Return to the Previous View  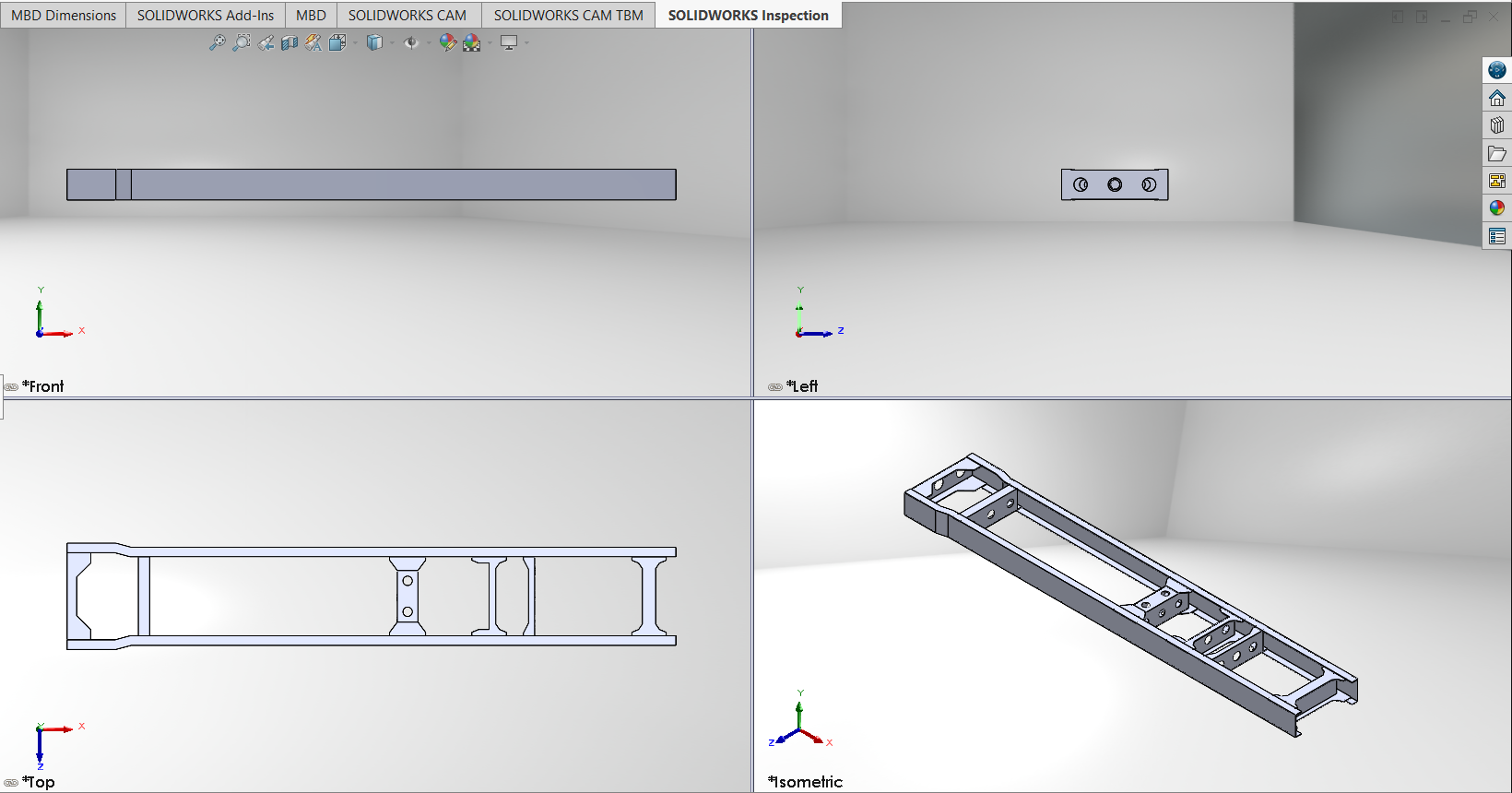coord(266,42)
